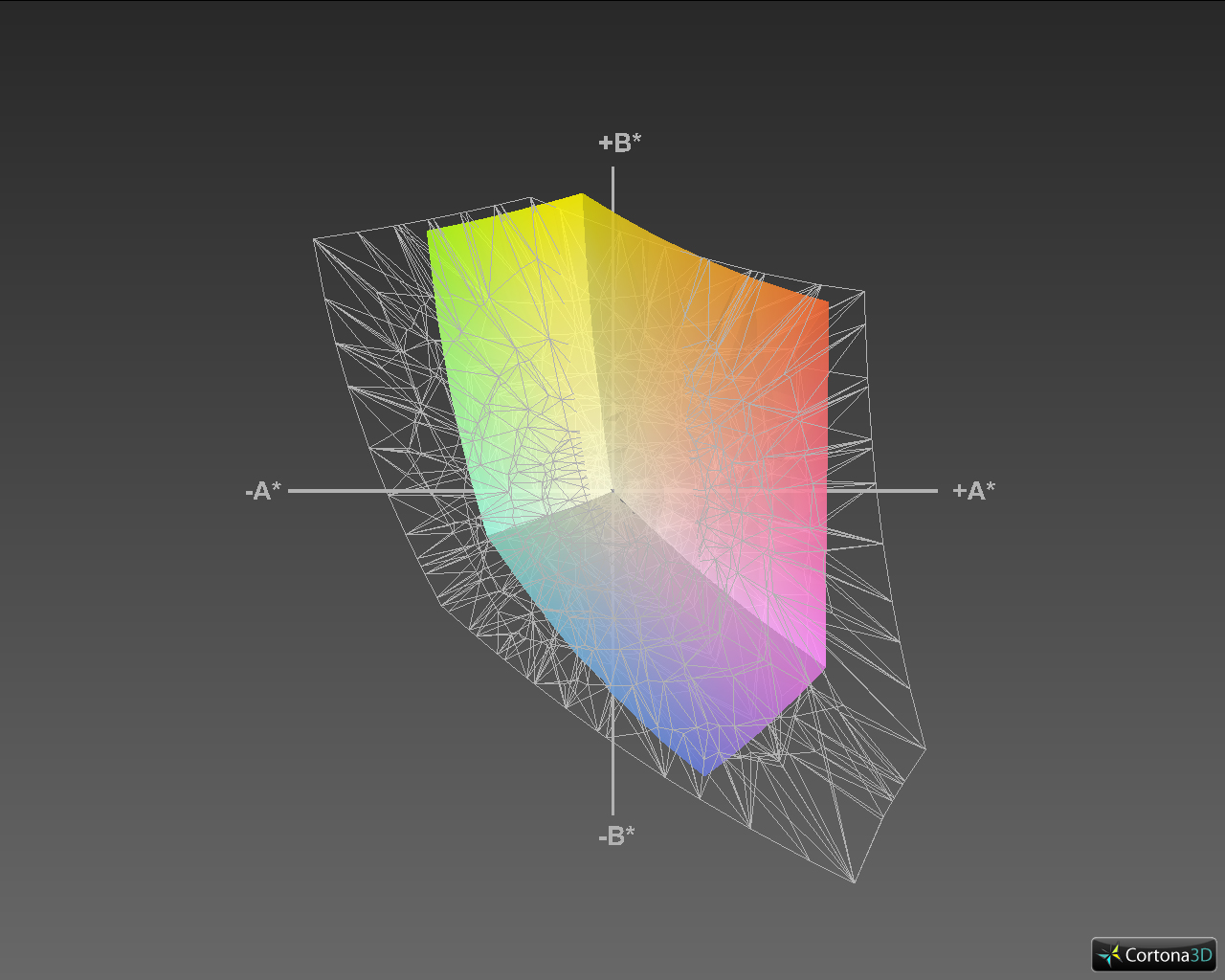This screenshot has height=980, width=1225.
Task: Click the colored 3D gamut solid
Action: (627, 483)
